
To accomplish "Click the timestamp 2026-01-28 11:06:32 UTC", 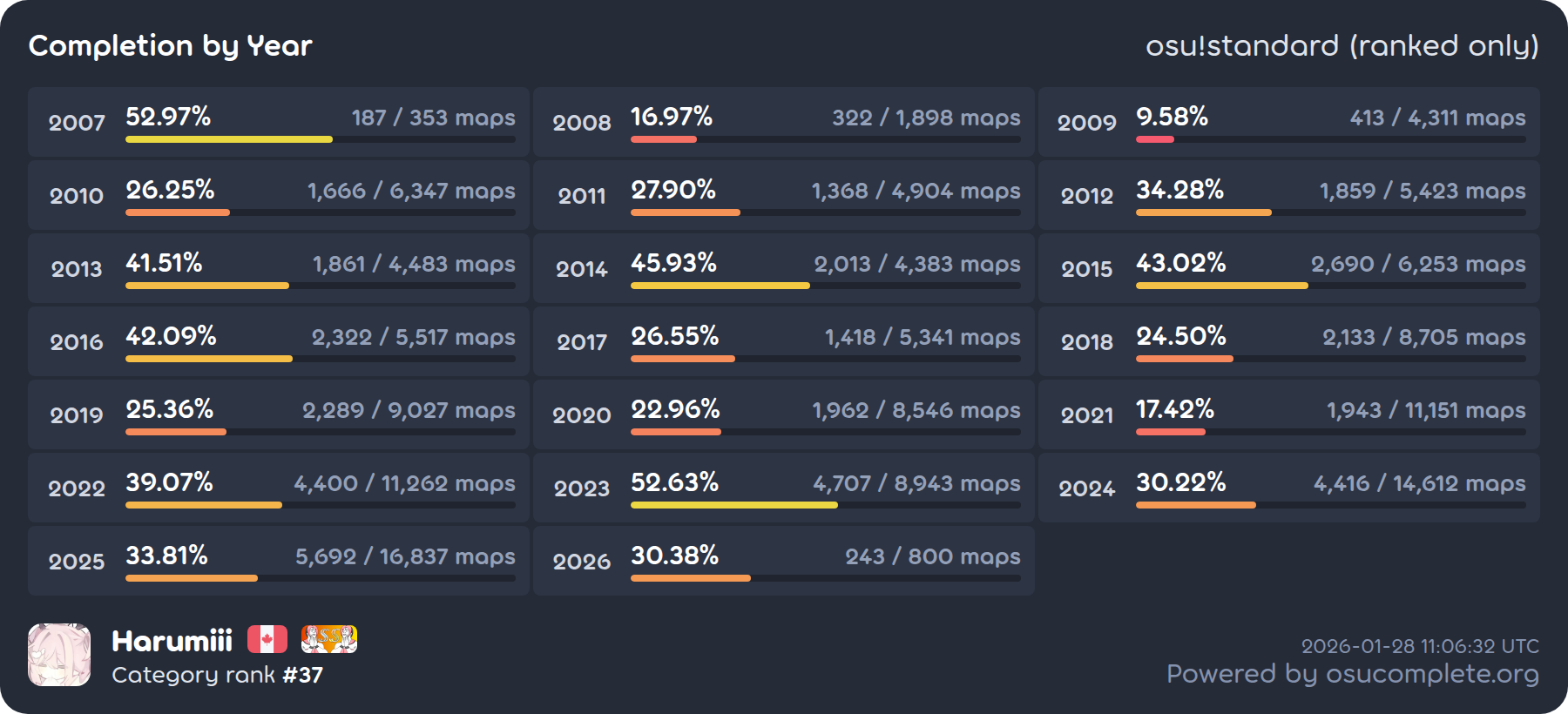I will click(1420, 646).
